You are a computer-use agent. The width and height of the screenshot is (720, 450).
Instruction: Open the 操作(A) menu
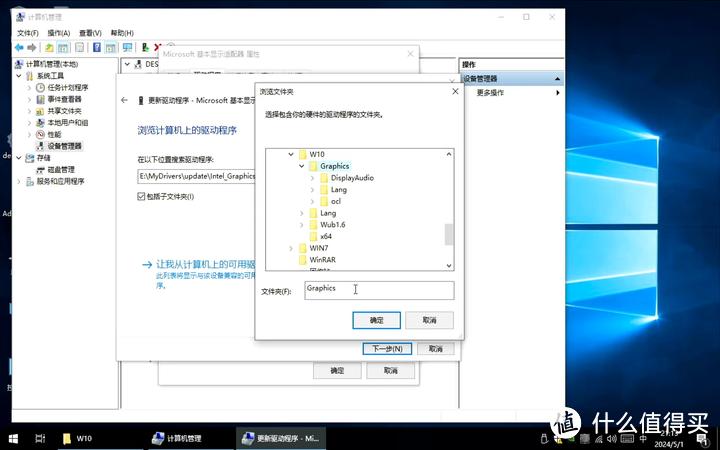(x=57, y=32)
